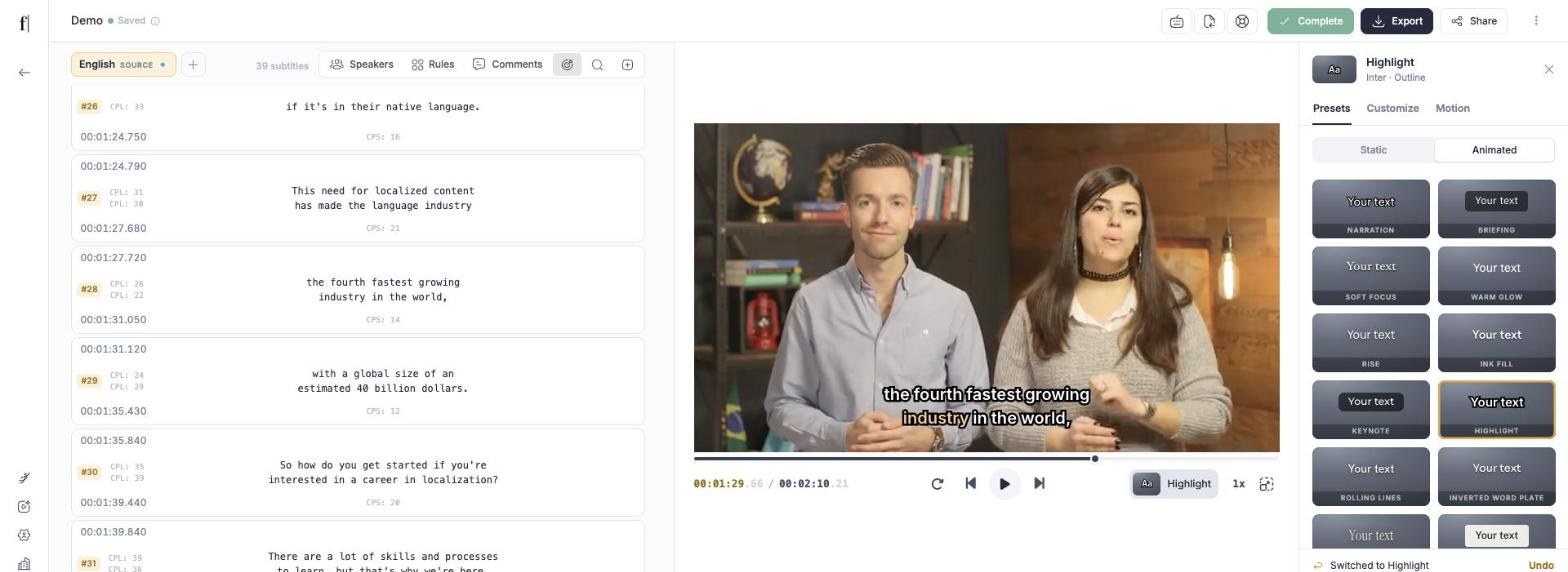Add a subtitle with plus-square icon
The height and width of the screenshot is (572, 1568).
click(x=627, y=64)
